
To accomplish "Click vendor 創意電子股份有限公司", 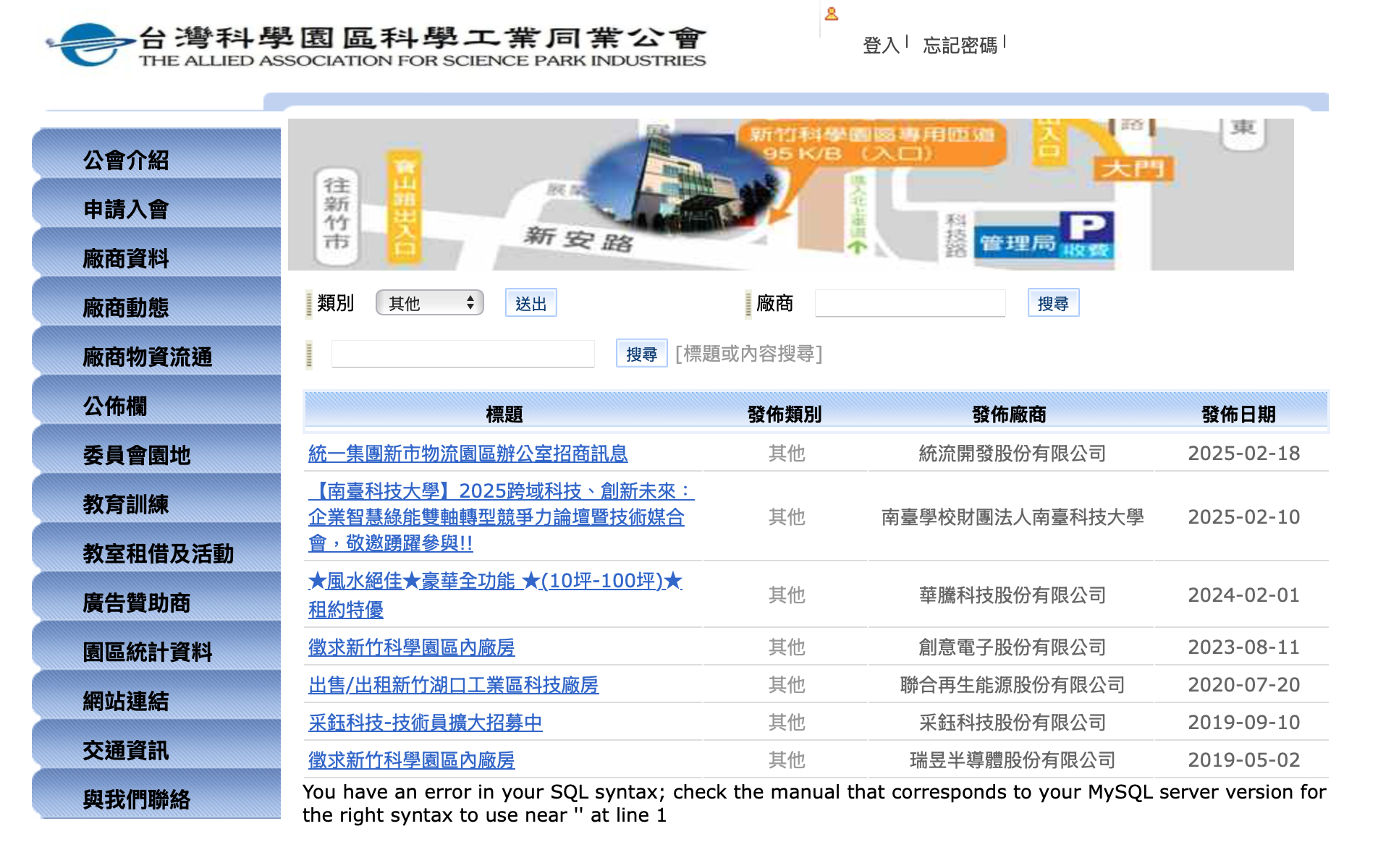I will [x=1013, y=647].
